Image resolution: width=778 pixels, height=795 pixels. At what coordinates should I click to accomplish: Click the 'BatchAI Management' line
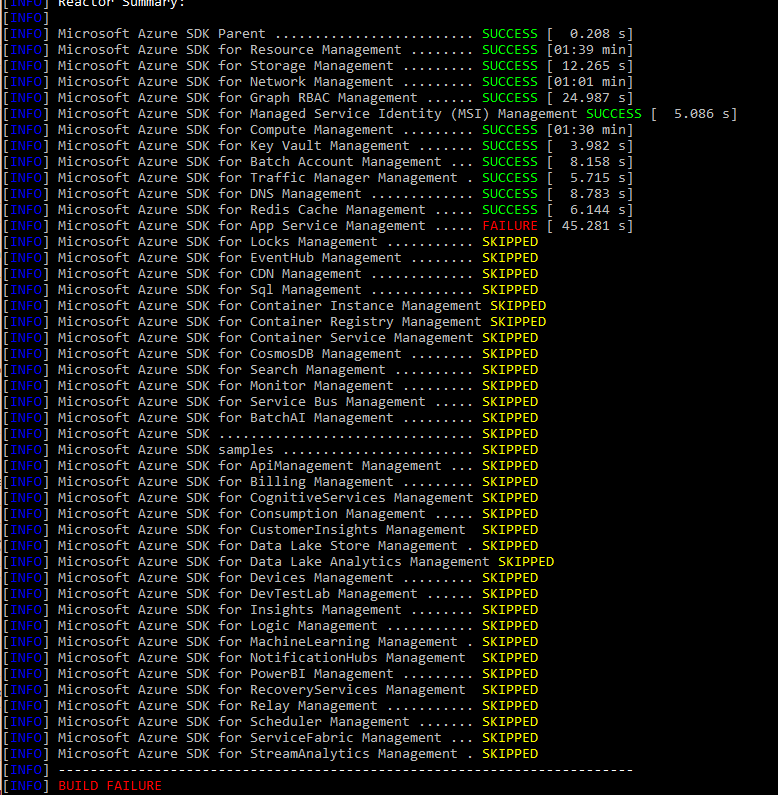tap(271, 418)
